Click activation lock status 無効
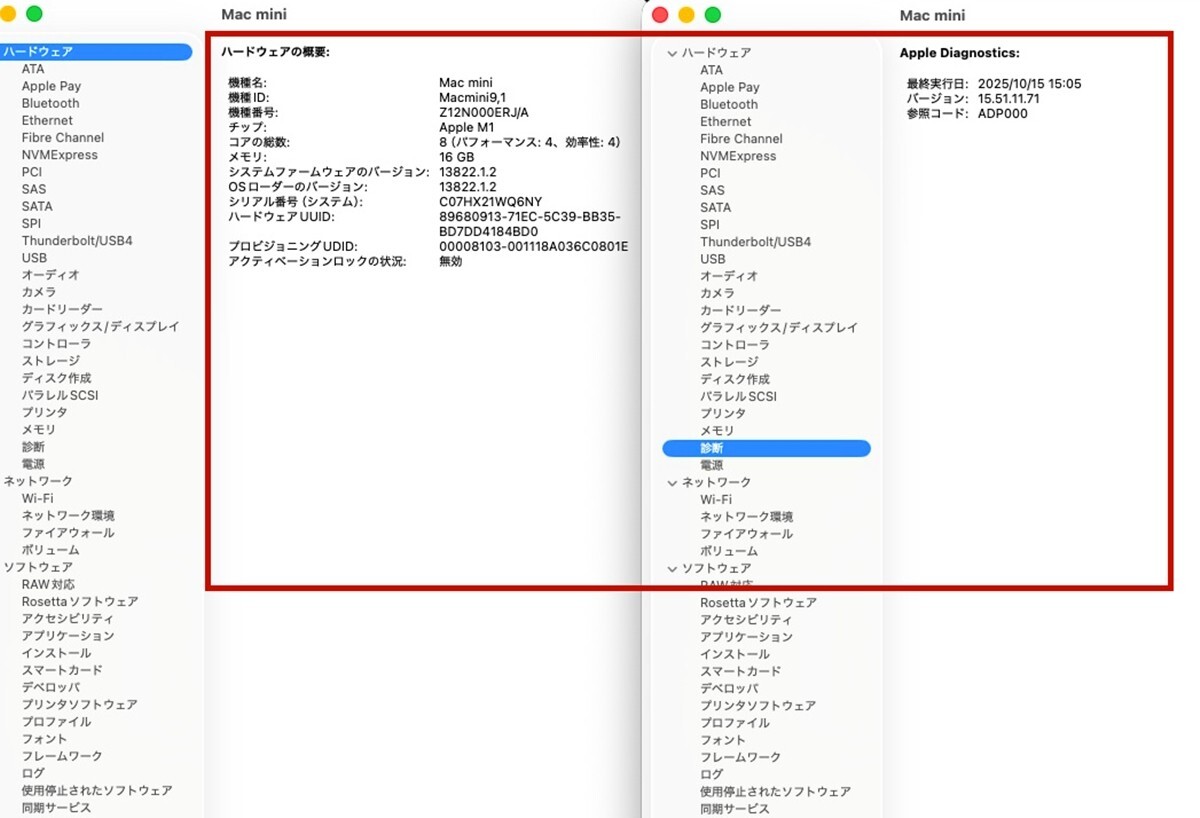 coord(451,262)
